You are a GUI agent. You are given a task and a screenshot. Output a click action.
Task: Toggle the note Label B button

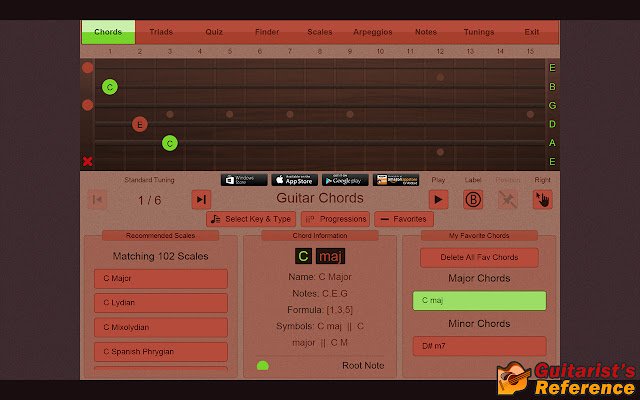click(x=473, y=200)
